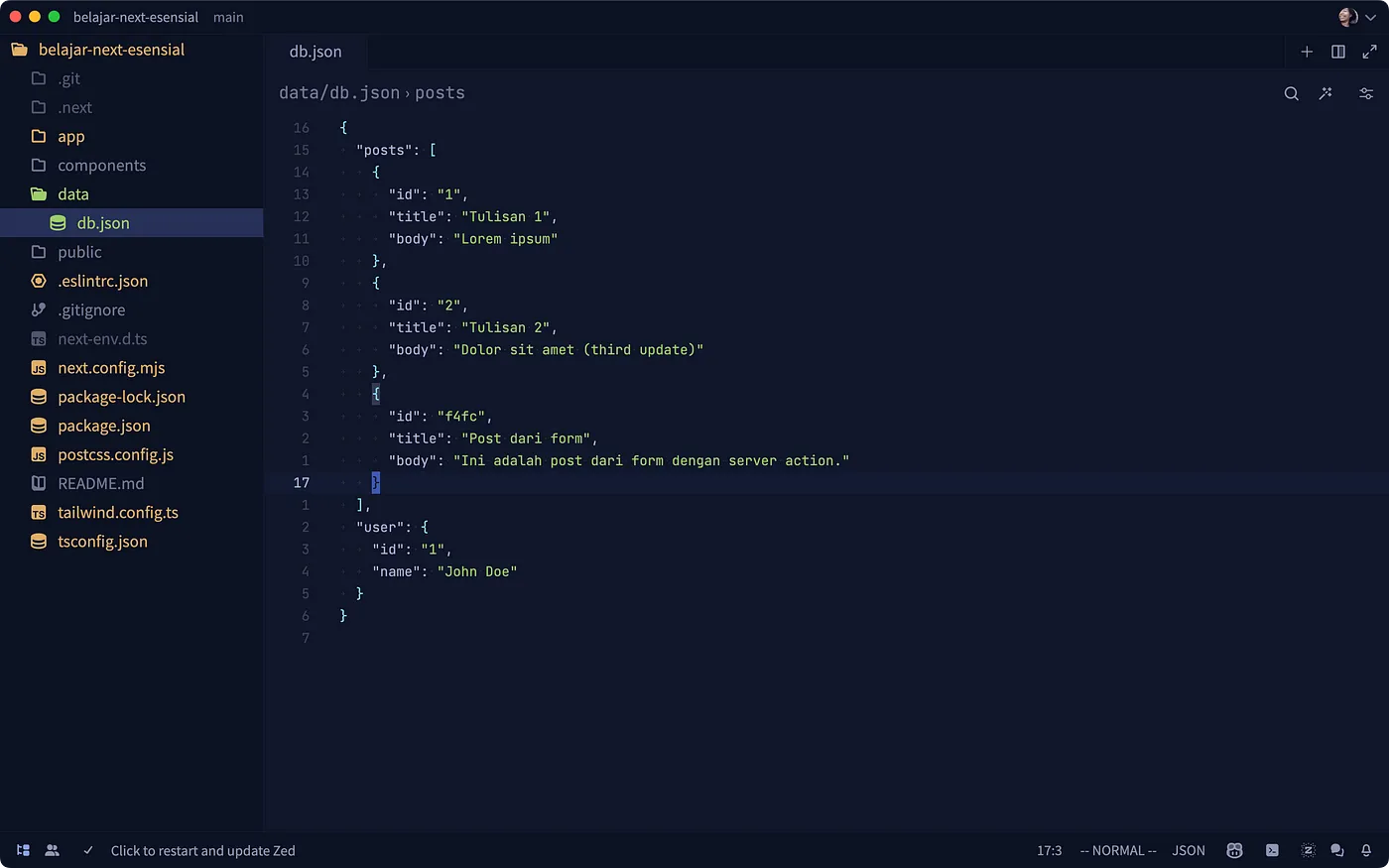This screenshot has width=1389, height=868.
Task: Create a new tab with the plus icon
Action: click(x=1307, y=52)
